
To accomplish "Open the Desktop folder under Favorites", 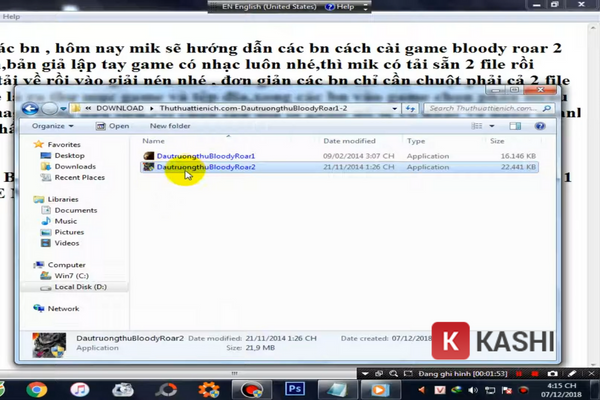I will (x=69, y=155).
